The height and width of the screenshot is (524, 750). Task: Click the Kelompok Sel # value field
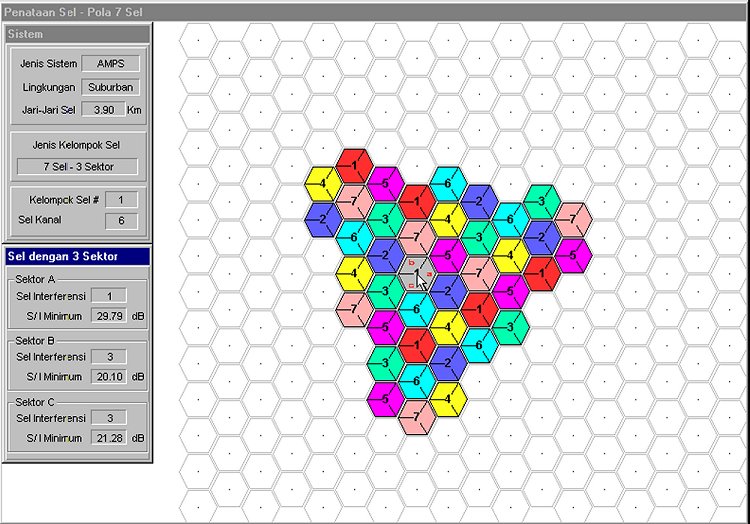click(x=121, y=200)
